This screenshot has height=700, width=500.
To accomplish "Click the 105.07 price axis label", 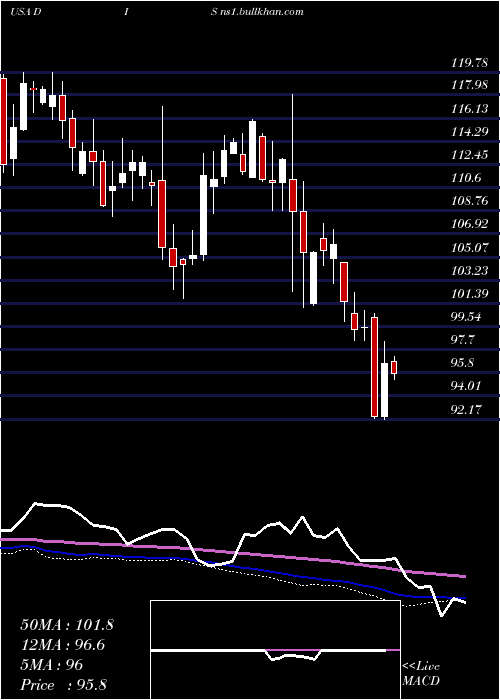I will pyautogui.click(x=469, y=247).
